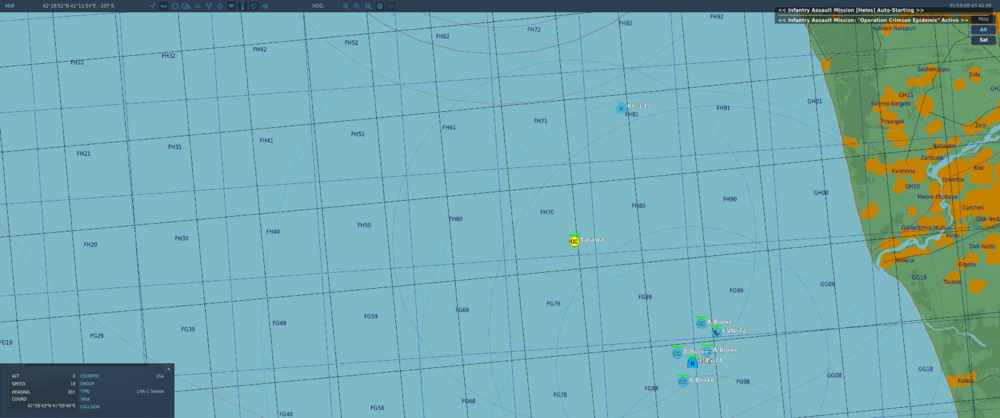Viewport: 1000px width, 418px height.
Task: Click the FG79 grid label
Action: tap(554, 304)
